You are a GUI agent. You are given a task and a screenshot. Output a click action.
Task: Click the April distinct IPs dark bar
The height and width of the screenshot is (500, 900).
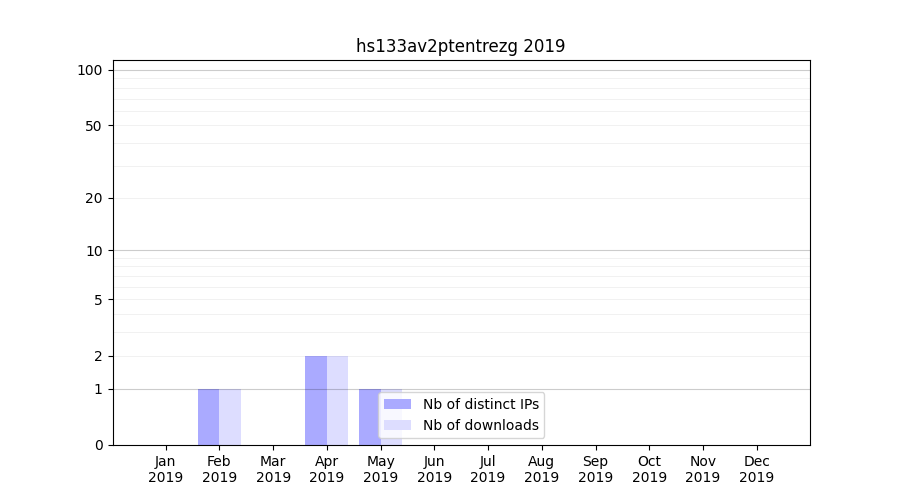tap(316, 400)
